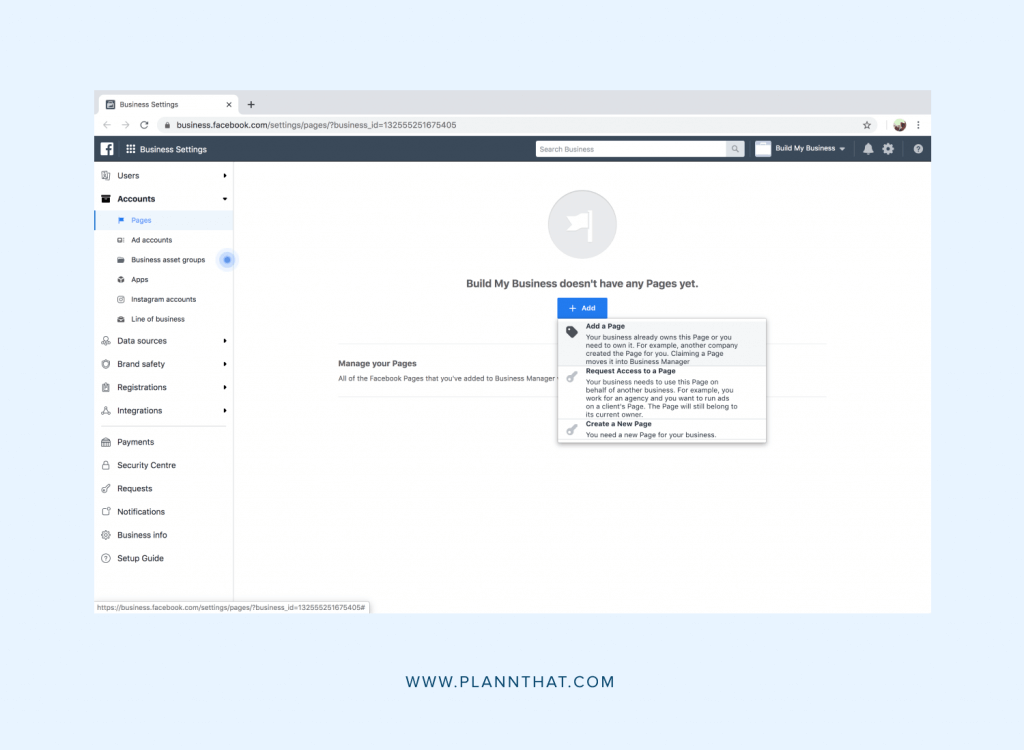Click the Facebook logo icon
This screenshot has height=750, width=1024.
[x=107, y=149]
